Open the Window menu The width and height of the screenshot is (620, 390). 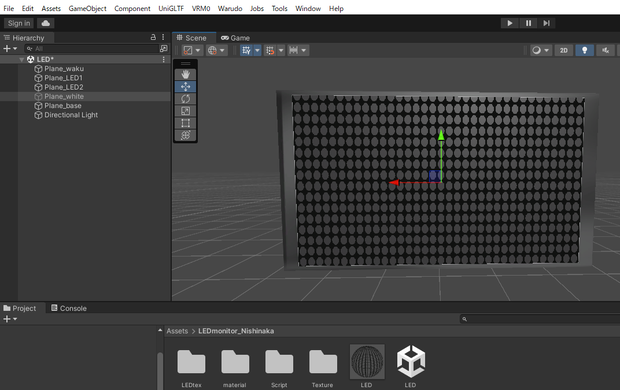(x=308, y=8)
